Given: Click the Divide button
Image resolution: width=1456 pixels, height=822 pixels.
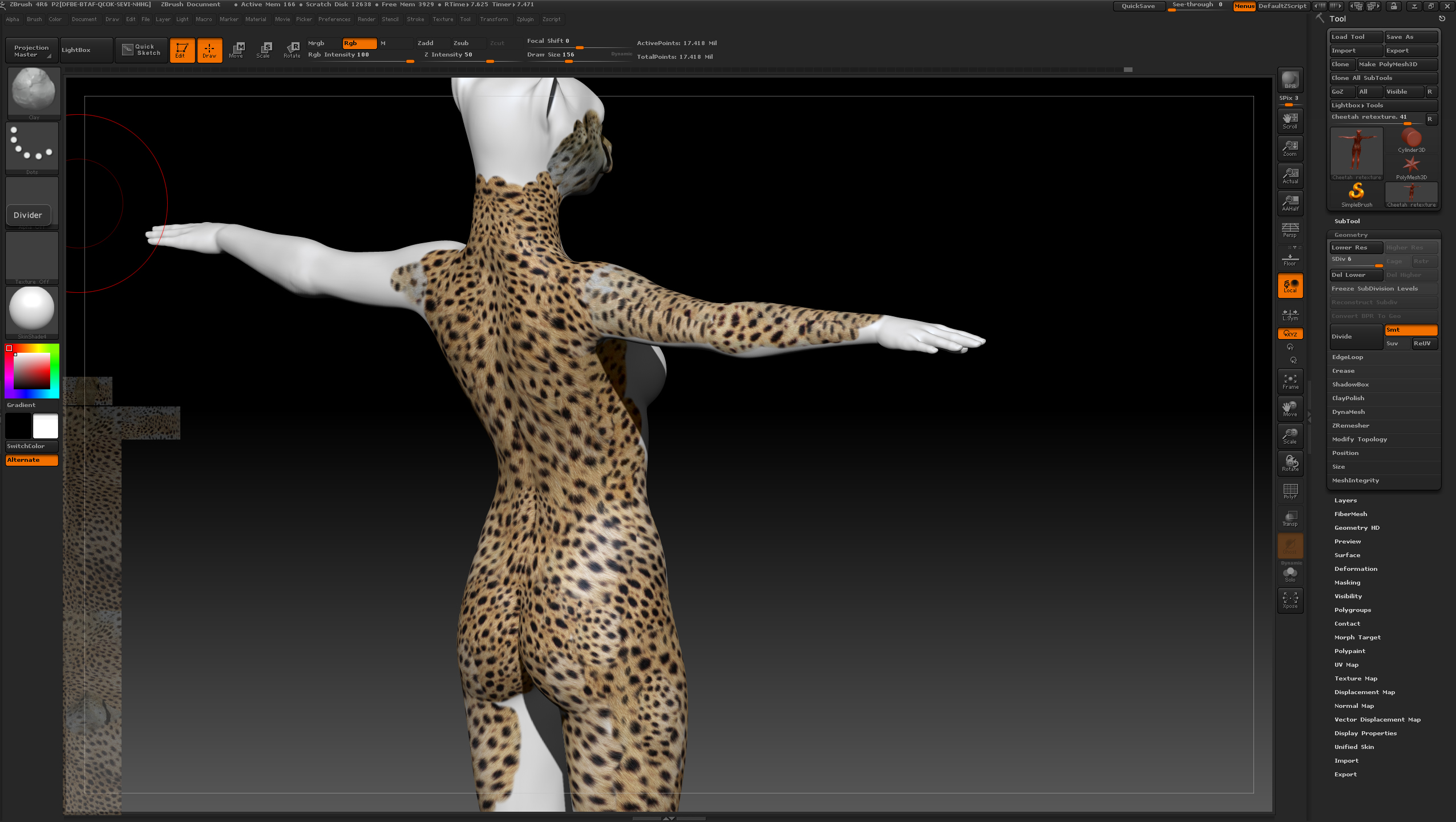Looking at the screenshot, I should coord(1356,337).
